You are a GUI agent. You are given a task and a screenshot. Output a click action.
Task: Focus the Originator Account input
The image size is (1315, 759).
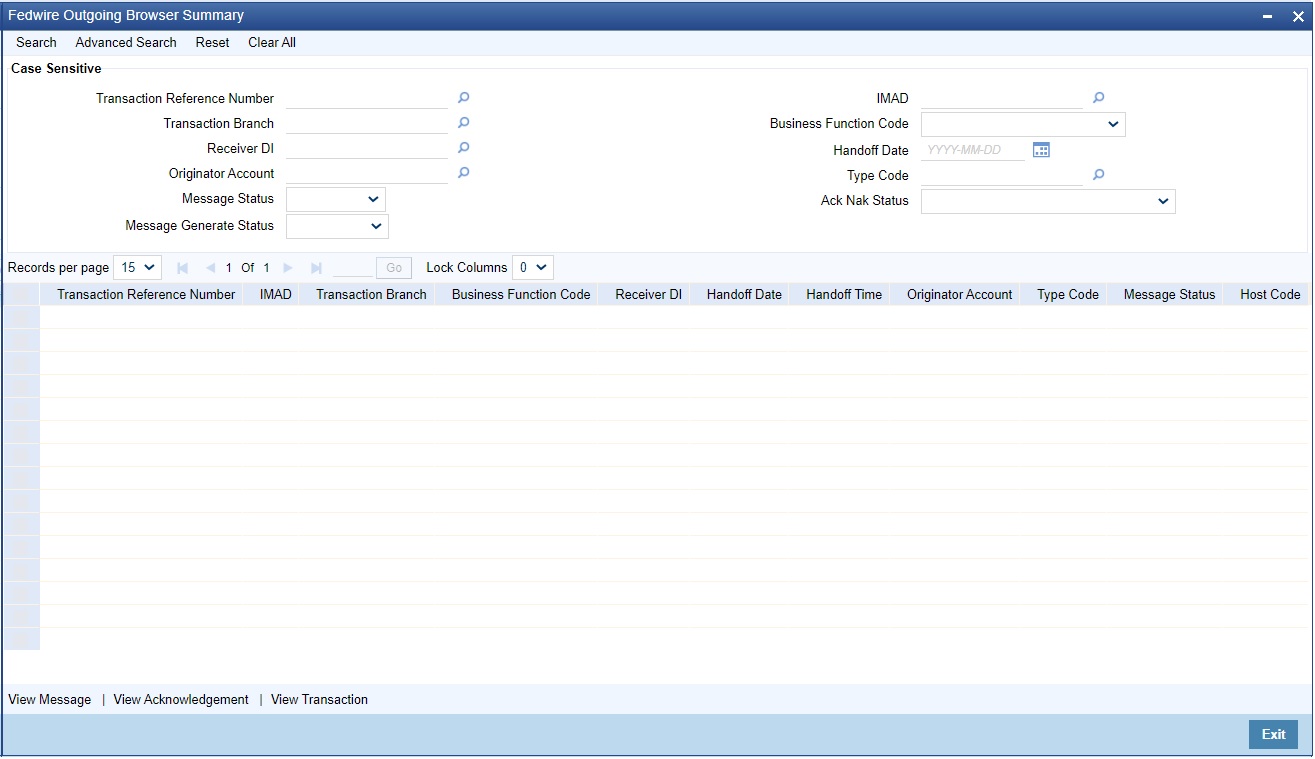point(367,173)
